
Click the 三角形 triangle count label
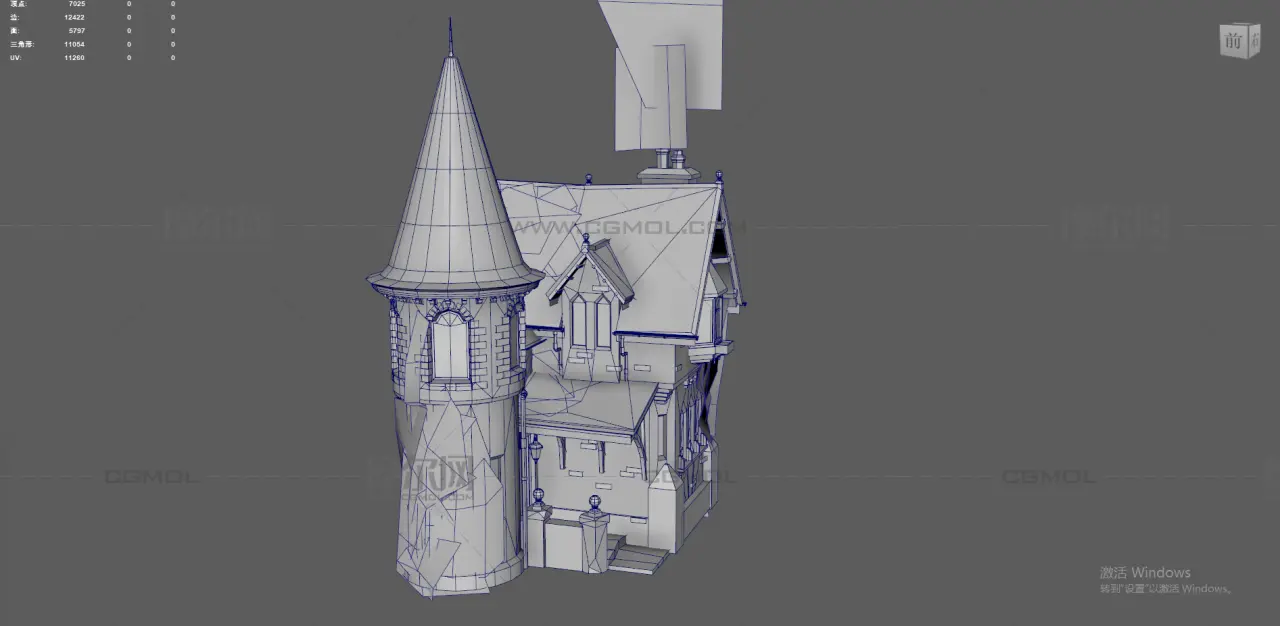click(x=21, y=45)
